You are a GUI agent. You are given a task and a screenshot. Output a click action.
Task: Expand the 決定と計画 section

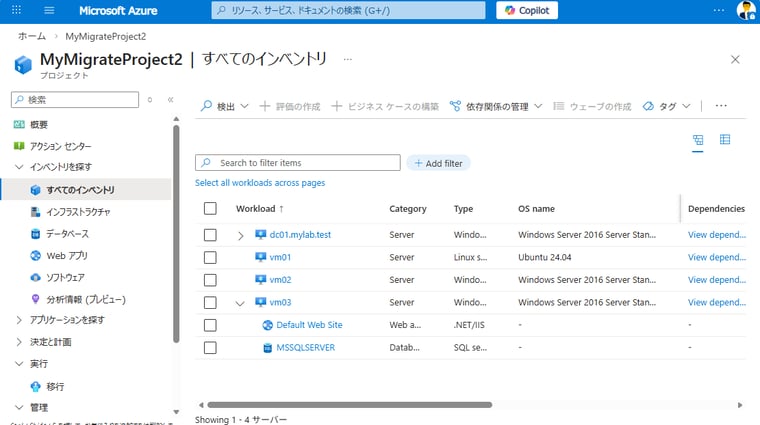(x=19, y=342)
